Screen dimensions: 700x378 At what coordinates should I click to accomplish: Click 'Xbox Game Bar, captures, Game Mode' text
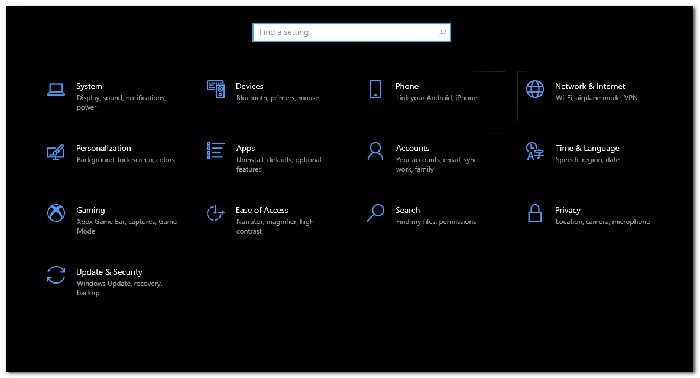click(x=127, y=226)
